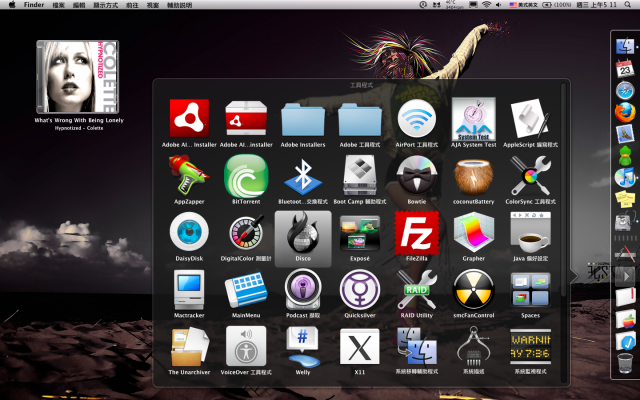The image size is (640, 400).
Task: Open iCal in the Dock
Action: pyautogui.click(x=625, y=69)
